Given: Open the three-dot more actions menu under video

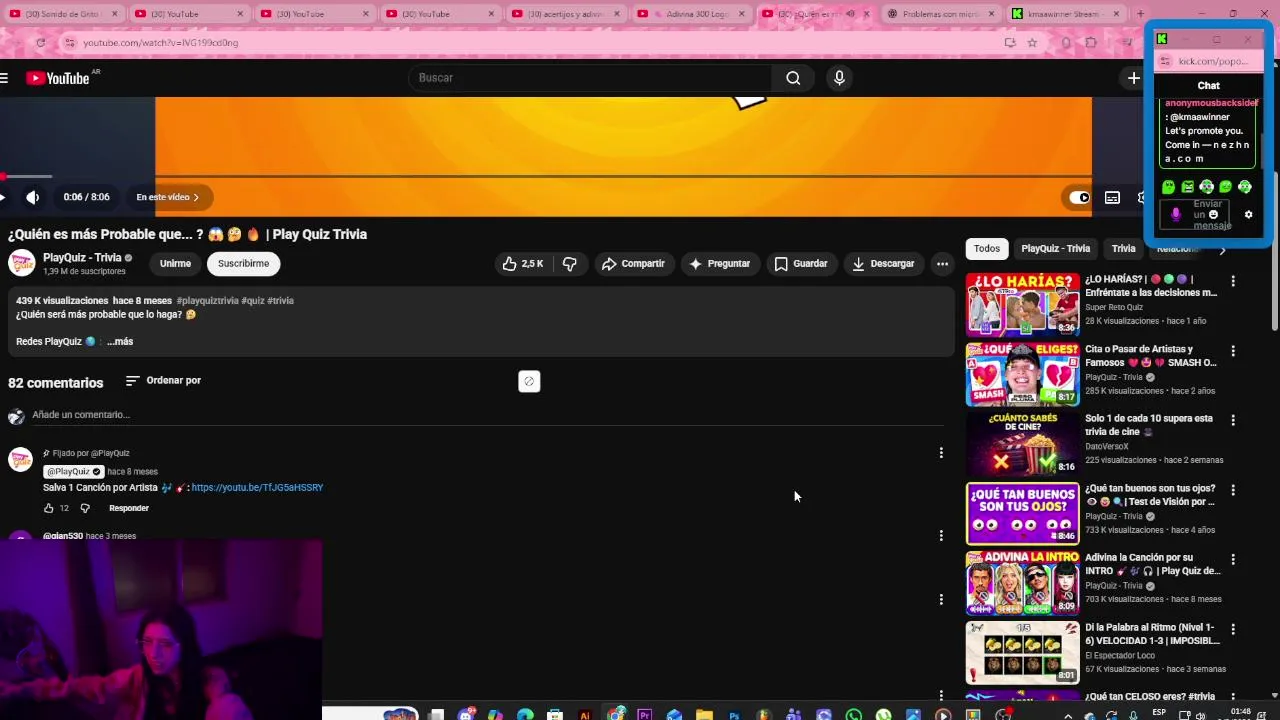Looking at the screenshot, I should tap(942, 264).
